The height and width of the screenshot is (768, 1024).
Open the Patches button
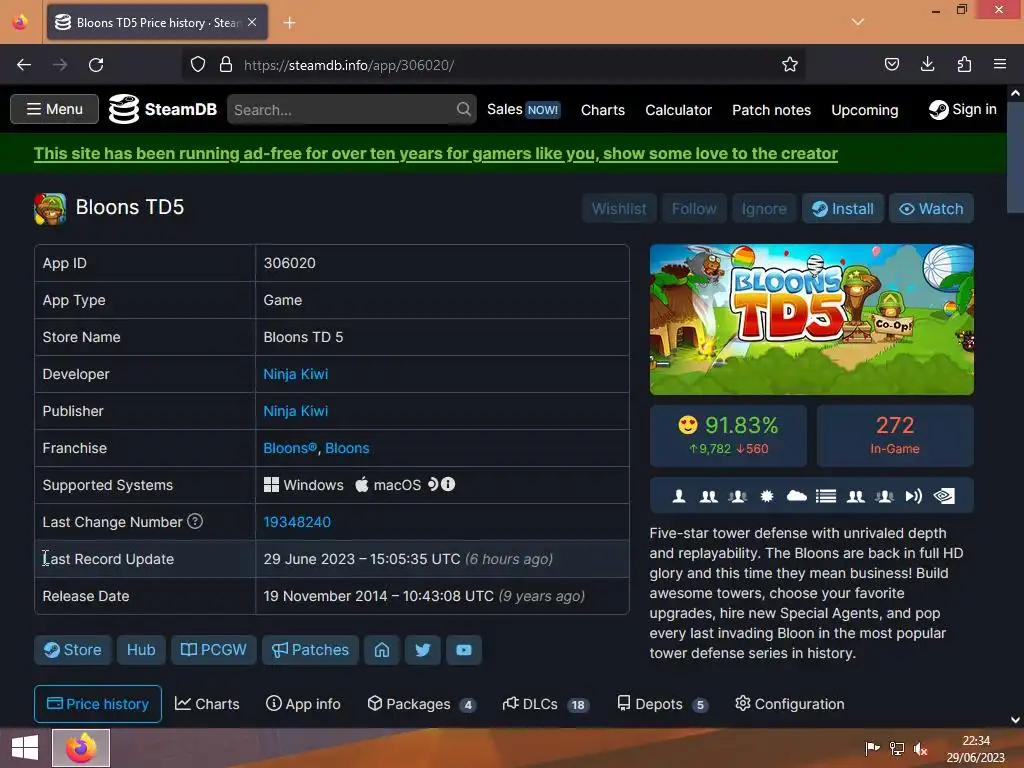point(310,650)
